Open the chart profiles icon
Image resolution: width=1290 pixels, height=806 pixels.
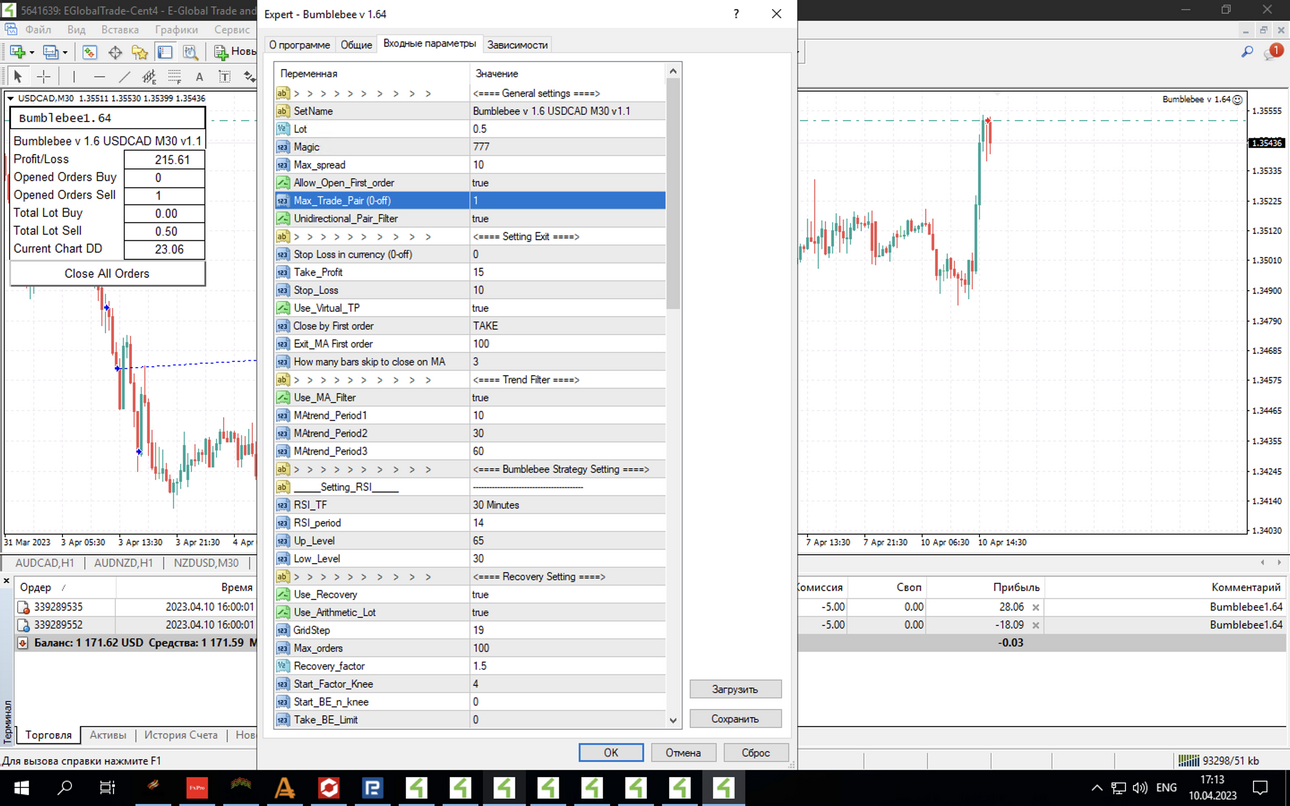click(x=51, y=52)
